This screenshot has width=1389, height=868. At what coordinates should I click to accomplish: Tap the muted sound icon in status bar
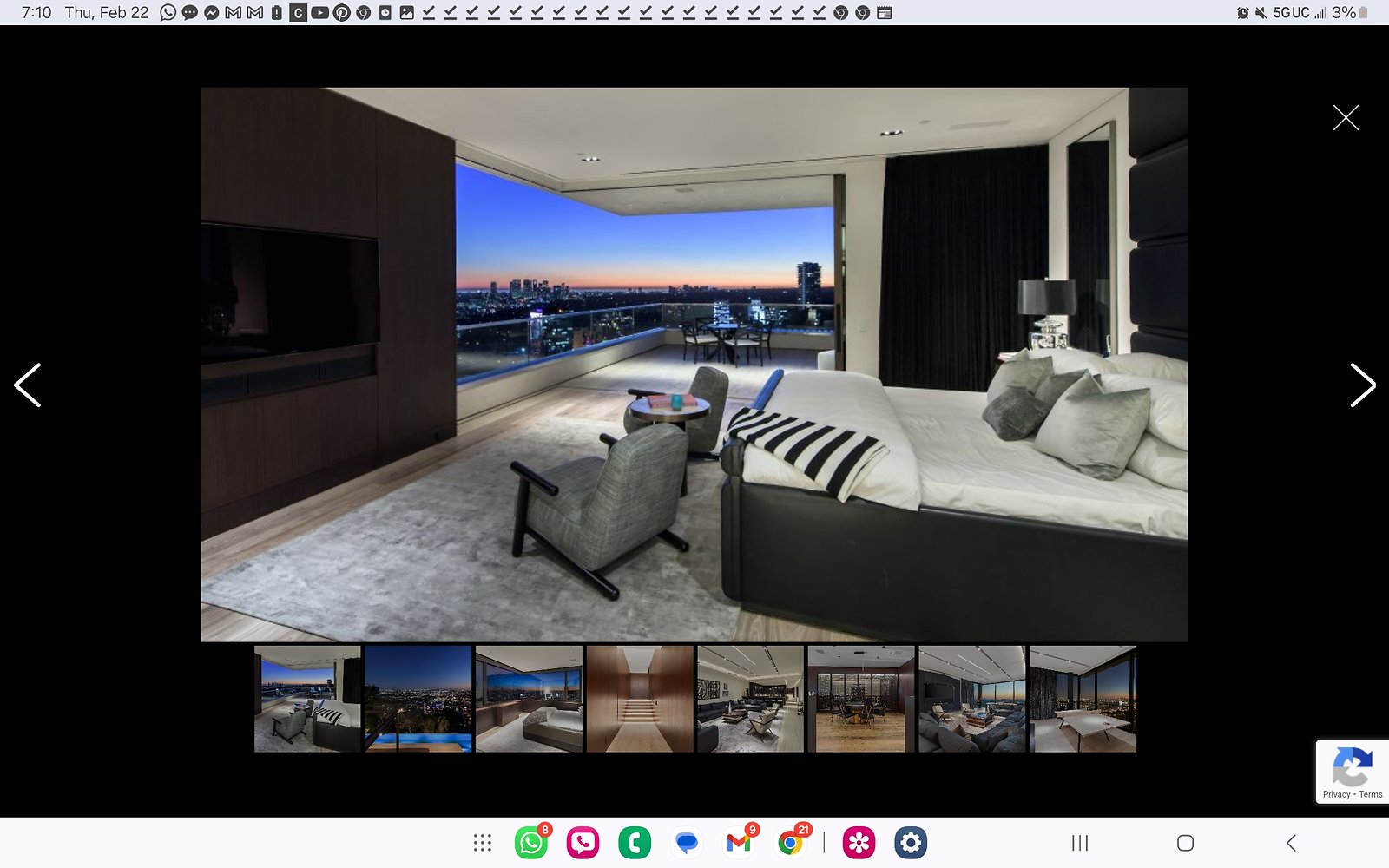click(x=1261, y=13)
